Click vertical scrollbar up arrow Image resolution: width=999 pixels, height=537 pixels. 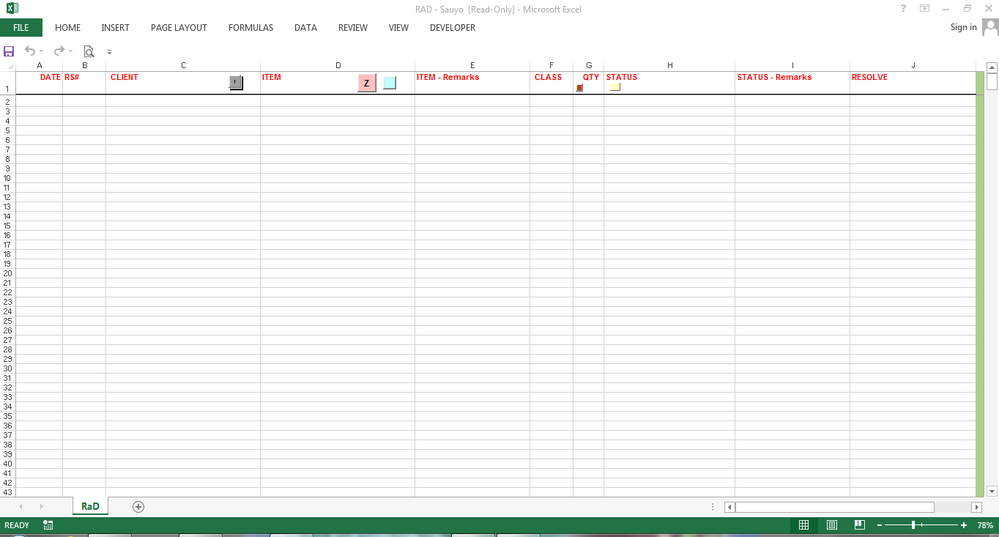click(x=991, y=68)
